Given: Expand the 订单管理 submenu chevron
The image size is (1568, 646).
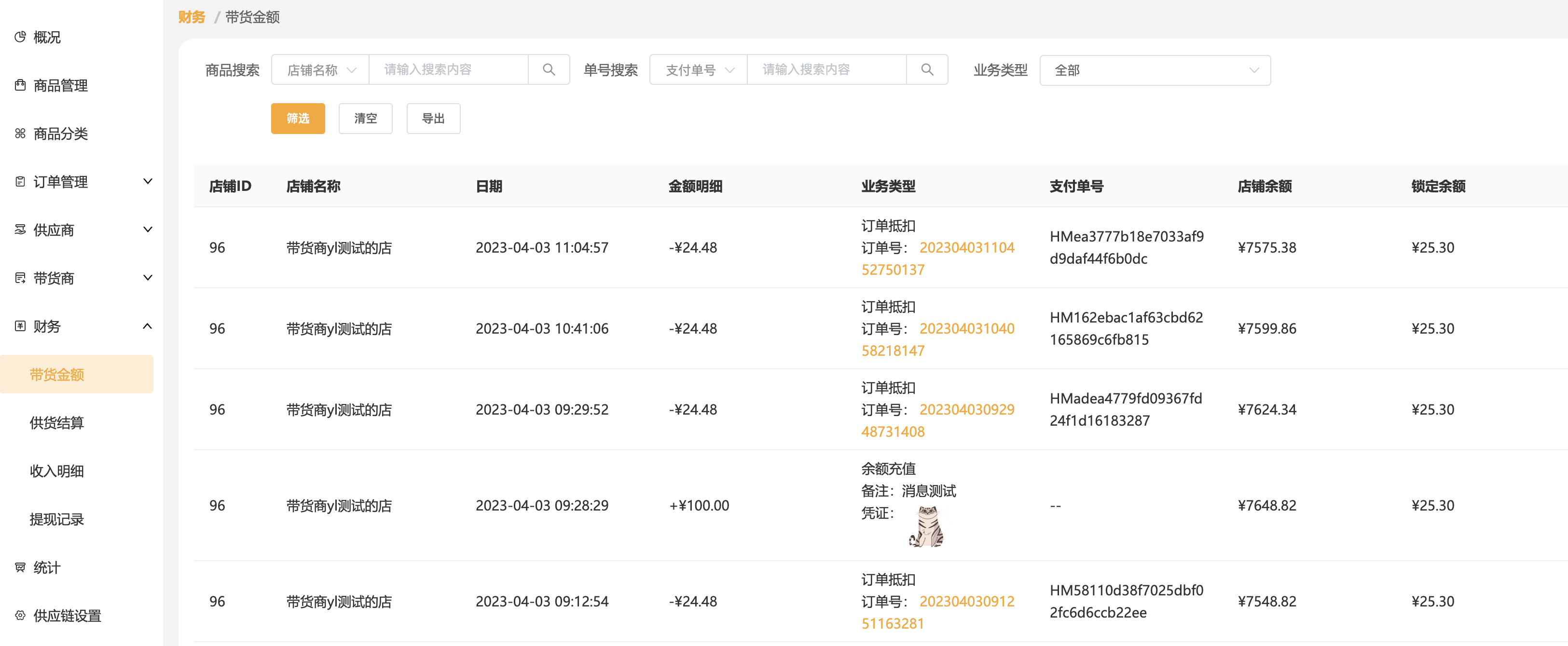Looking at the screenshot, I should point(147,181).
